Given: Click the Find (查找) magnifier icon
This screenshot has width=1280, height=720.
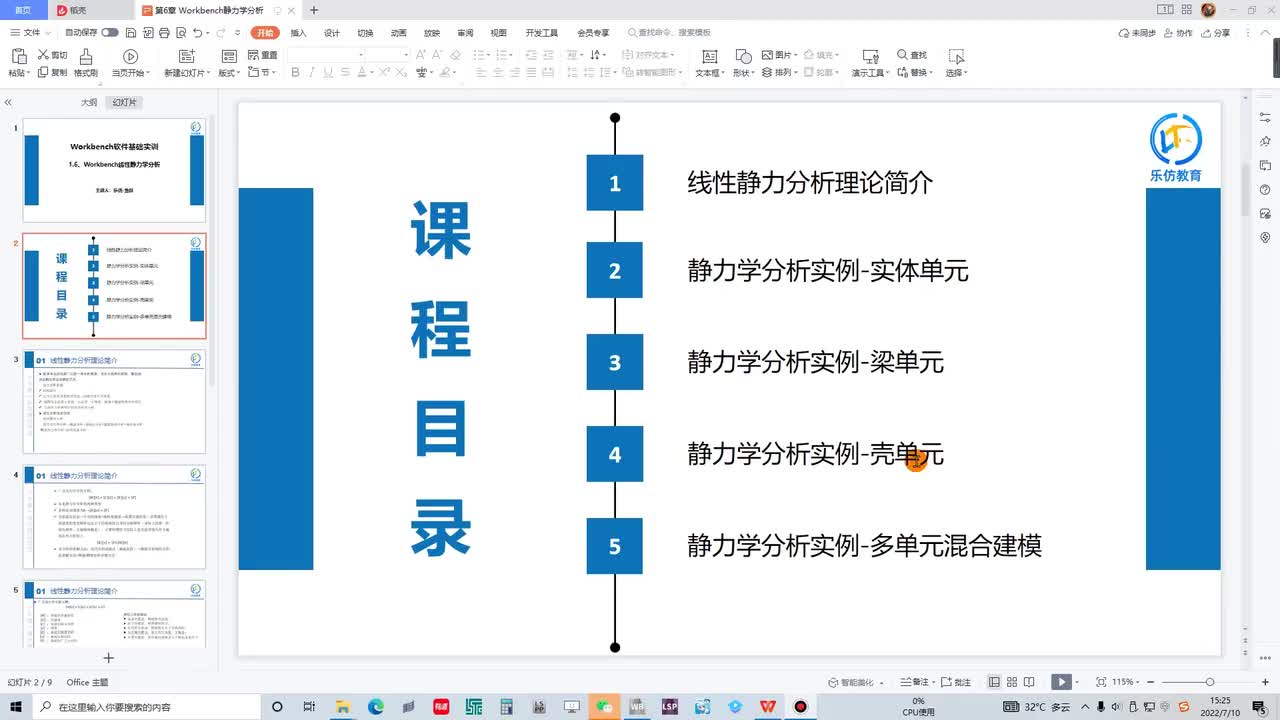Looking at the screenshot, I should [x=903, y=55].
